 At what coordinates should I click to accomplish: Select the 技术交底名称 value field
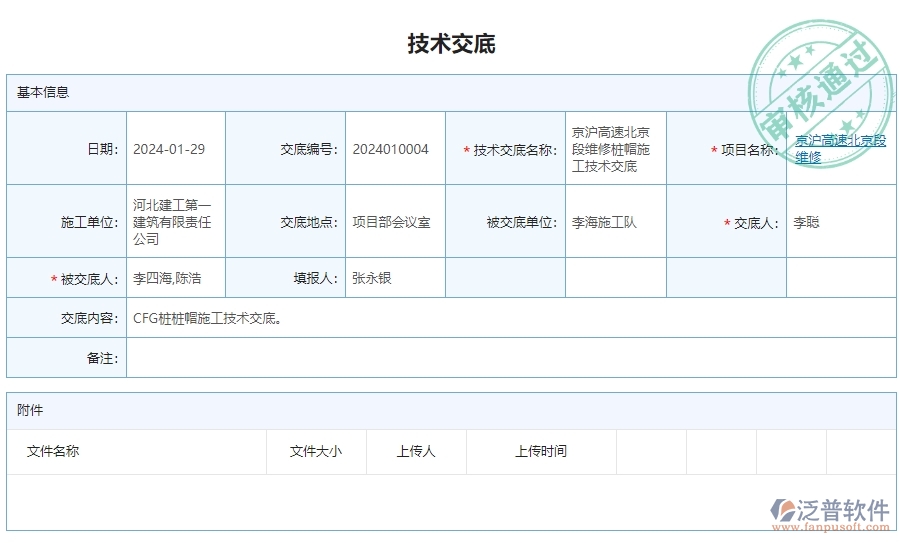coord(615,149)
